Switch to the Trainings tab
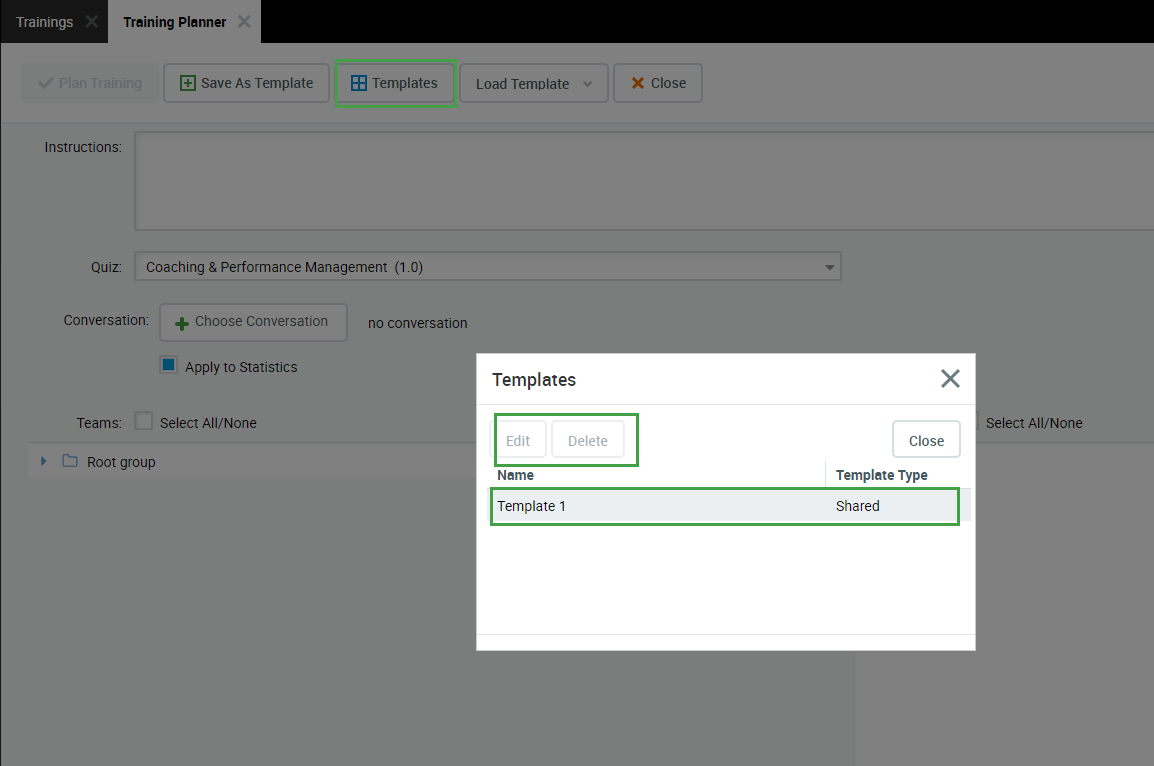 tap(44, 22)
